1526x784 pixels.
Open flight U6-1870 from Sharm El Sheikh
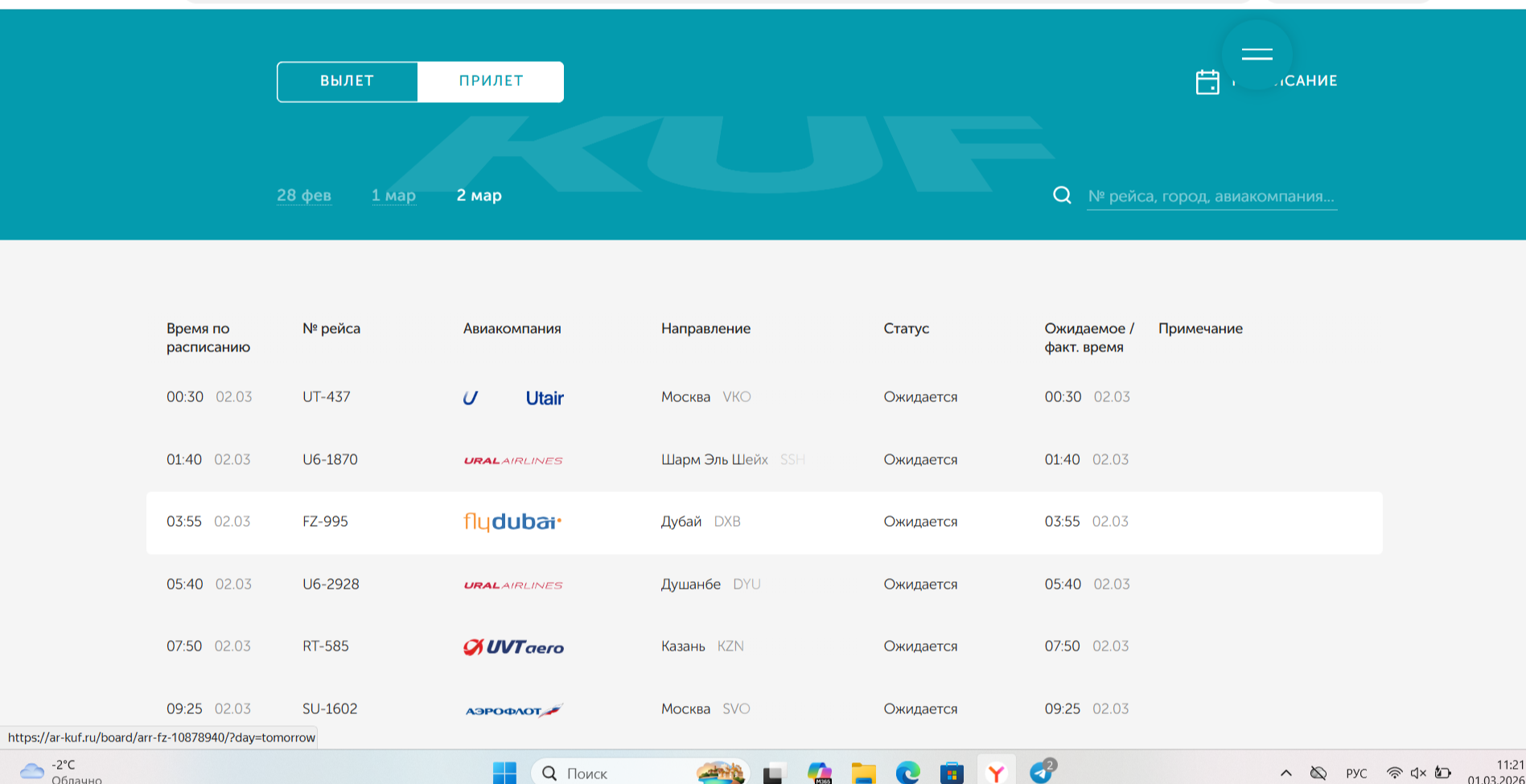pyautogui.click(x=330, y=460)
